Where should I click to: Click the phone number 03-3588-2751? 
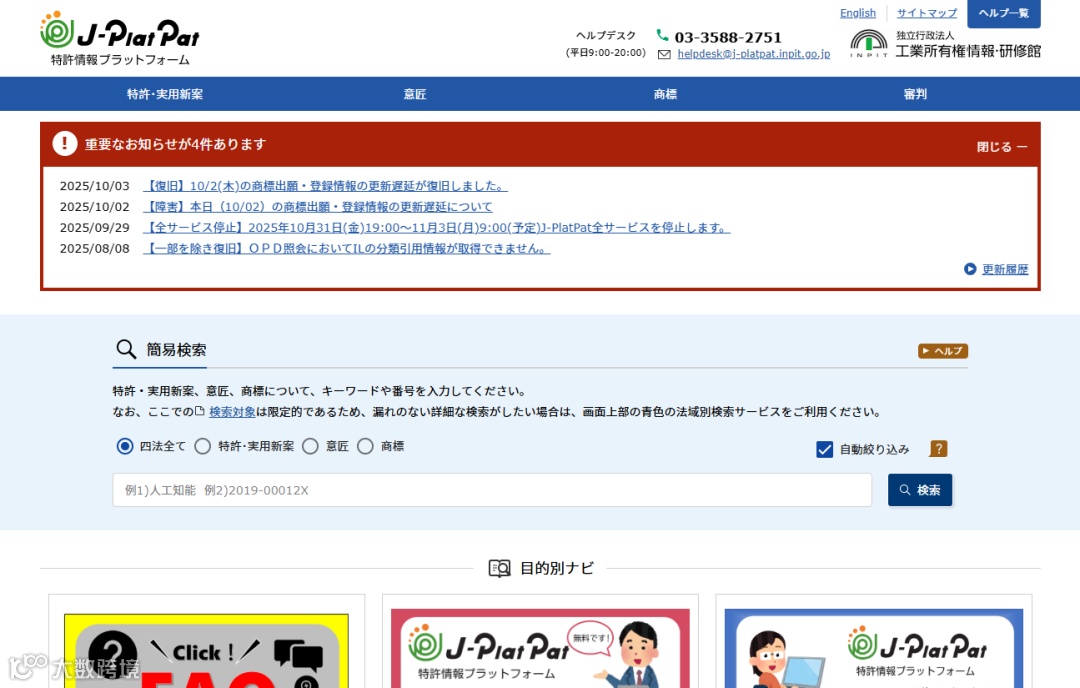point(728,37)
